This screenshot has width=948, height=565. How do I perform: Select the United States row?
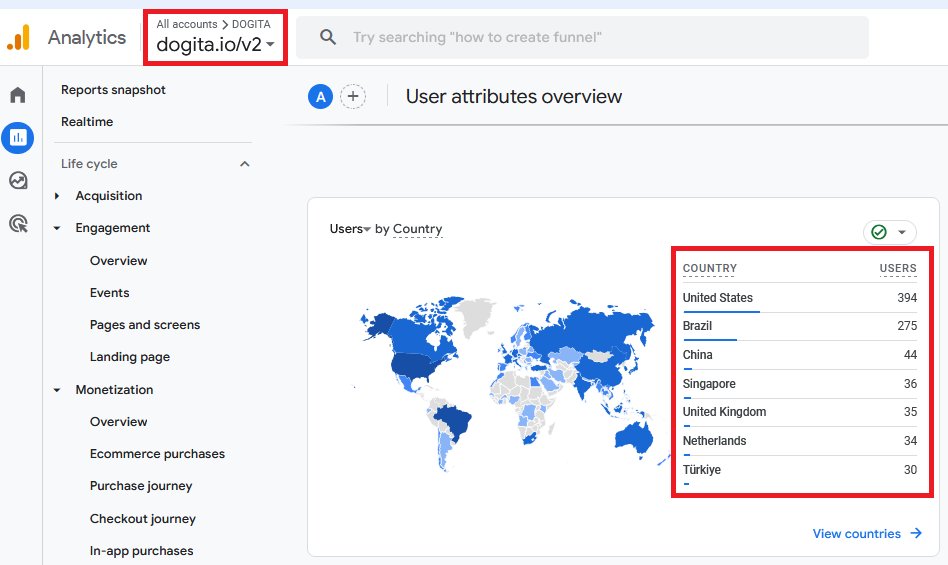pyautogui.click(x=800, y=298)
